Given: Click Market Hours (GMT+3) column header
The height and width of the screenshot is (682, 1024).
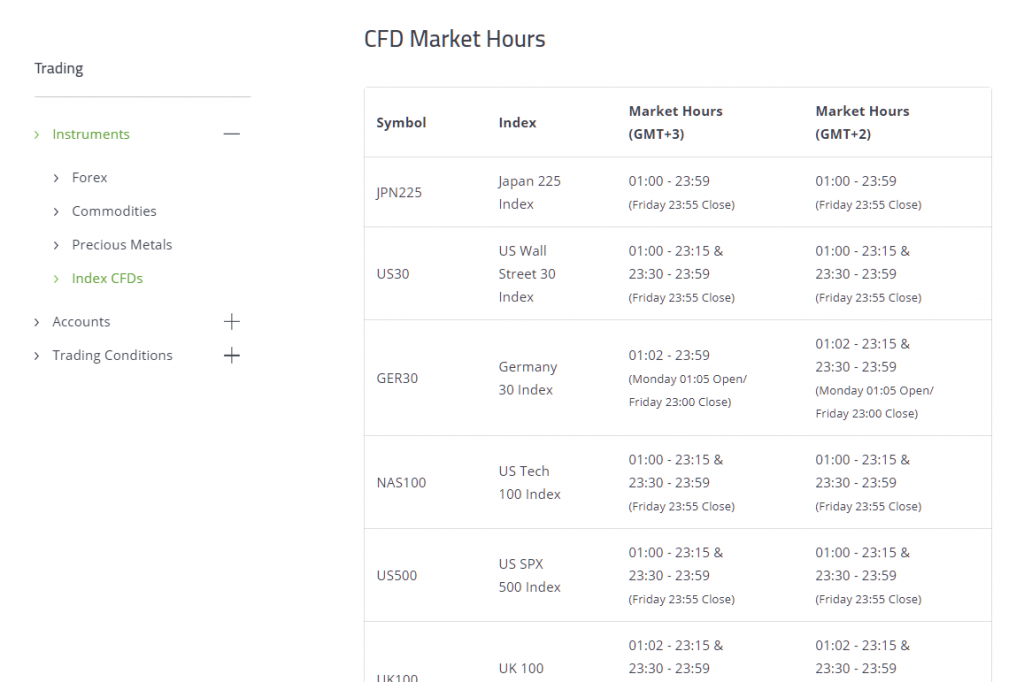Looking at the screenshot, I should pos(675,122).
